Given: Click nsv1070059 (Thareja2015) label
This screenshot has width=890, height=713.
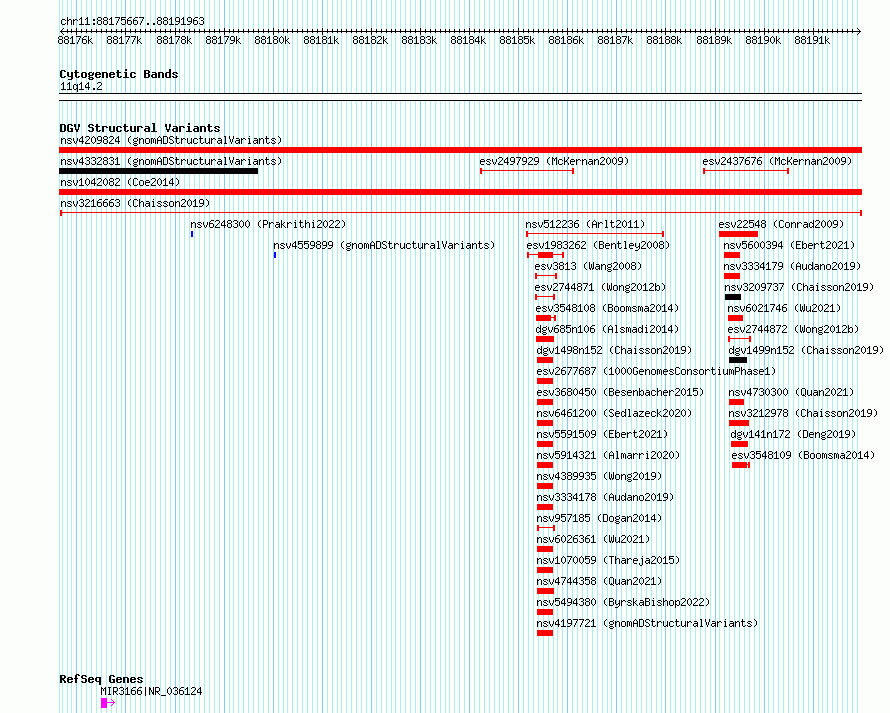Looking at the screenshot, I should point(608,560).
